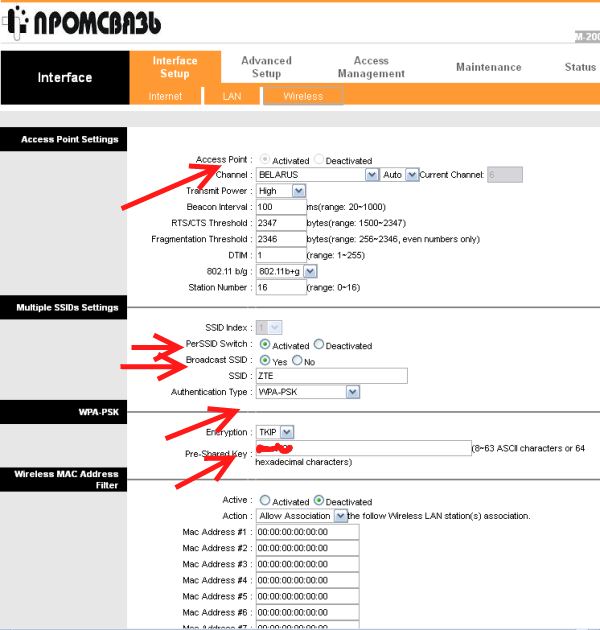Click the Pre-Shared Key field
The image size is (600, 630).
pos(364,448)
